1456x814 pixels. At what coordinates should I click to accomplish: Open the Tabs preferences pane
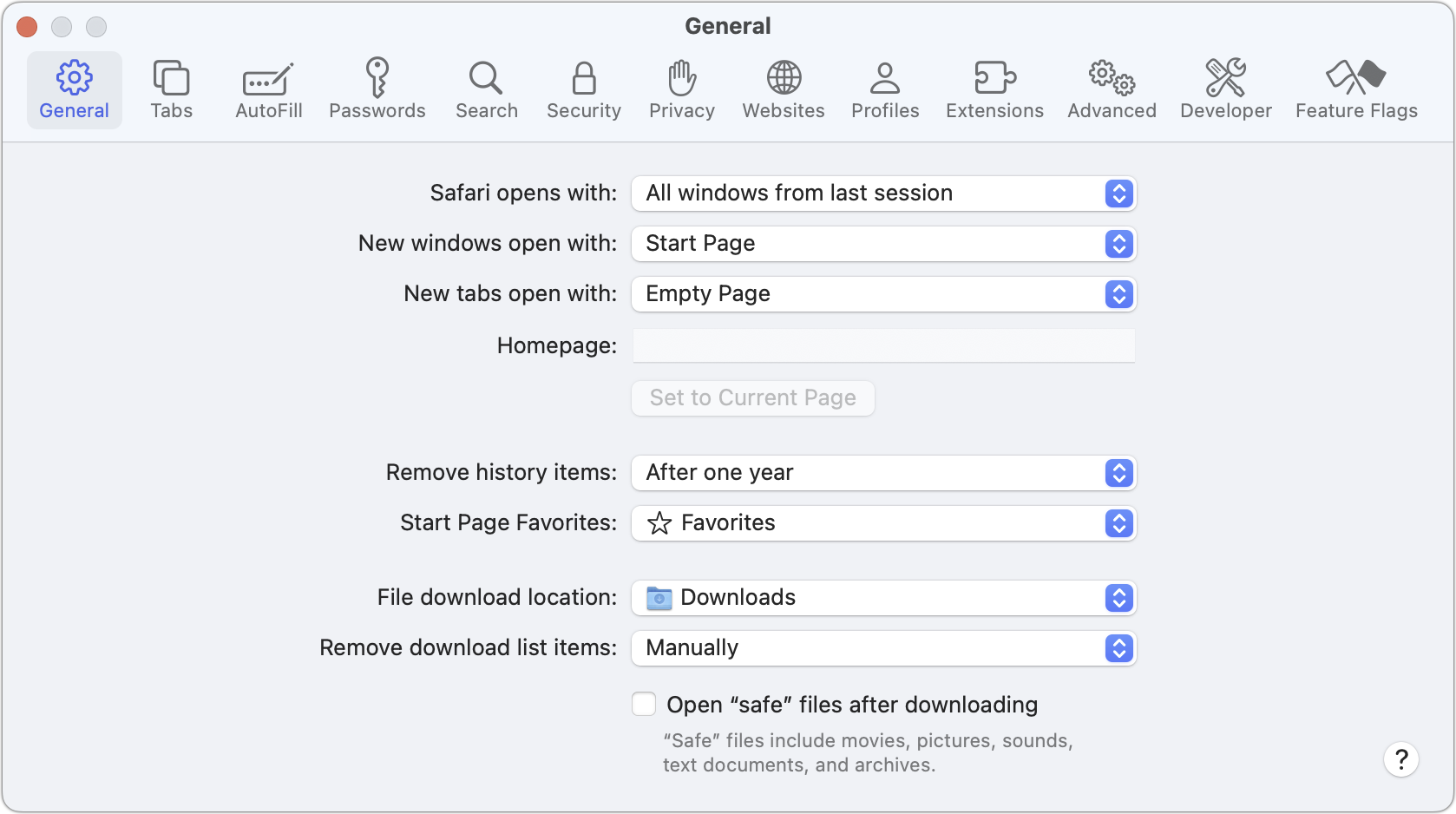171,88
